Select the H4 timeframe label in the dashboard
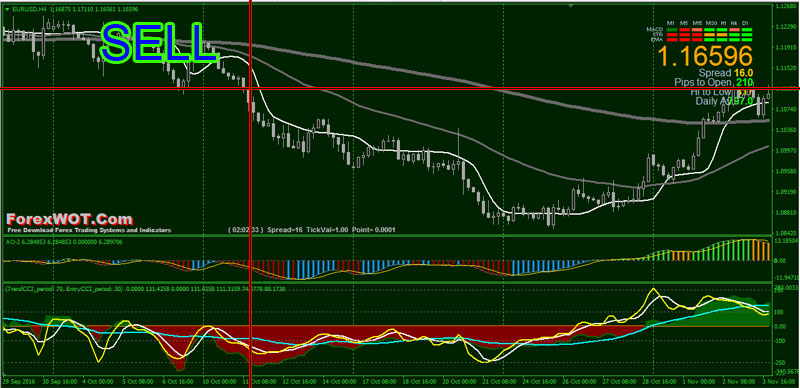The image size is (800, 388). click(734, 23)
